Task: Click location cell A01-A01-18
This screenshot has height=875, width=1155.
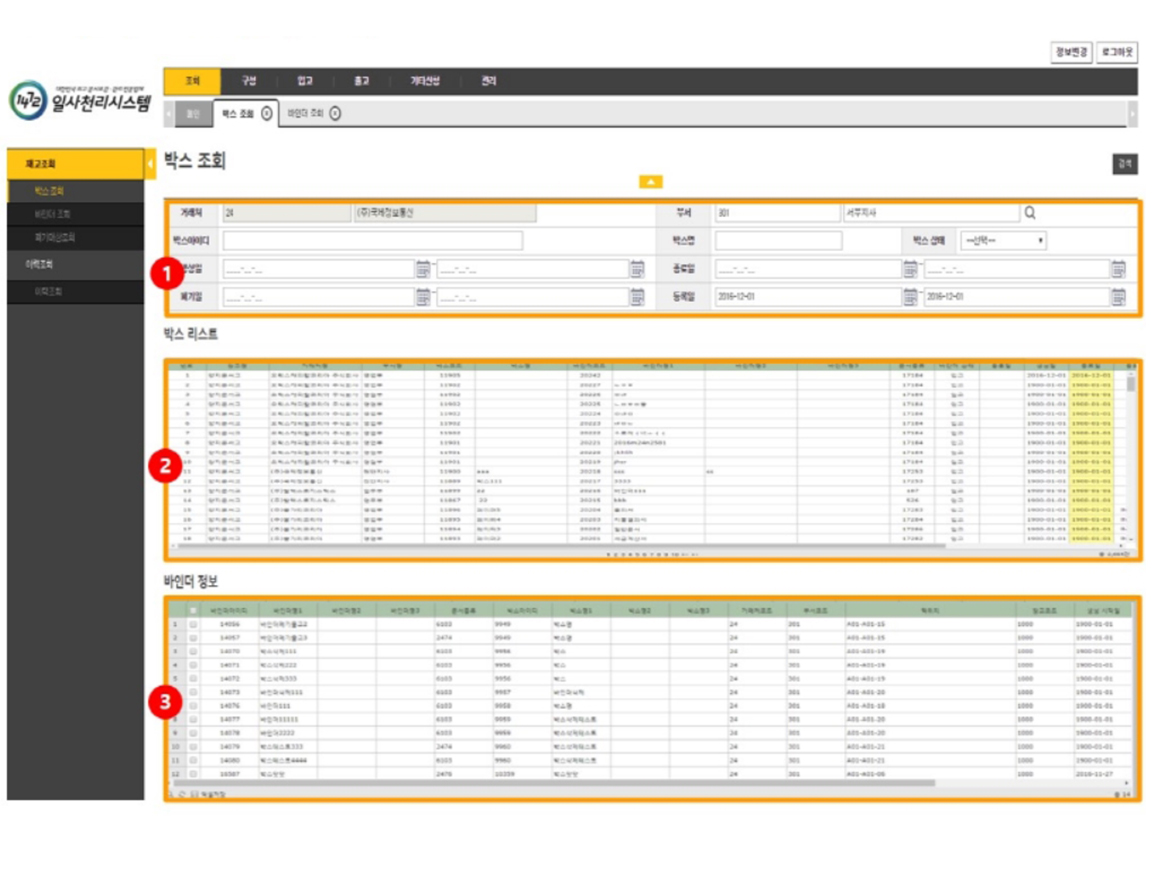Action: coord(930,706)
